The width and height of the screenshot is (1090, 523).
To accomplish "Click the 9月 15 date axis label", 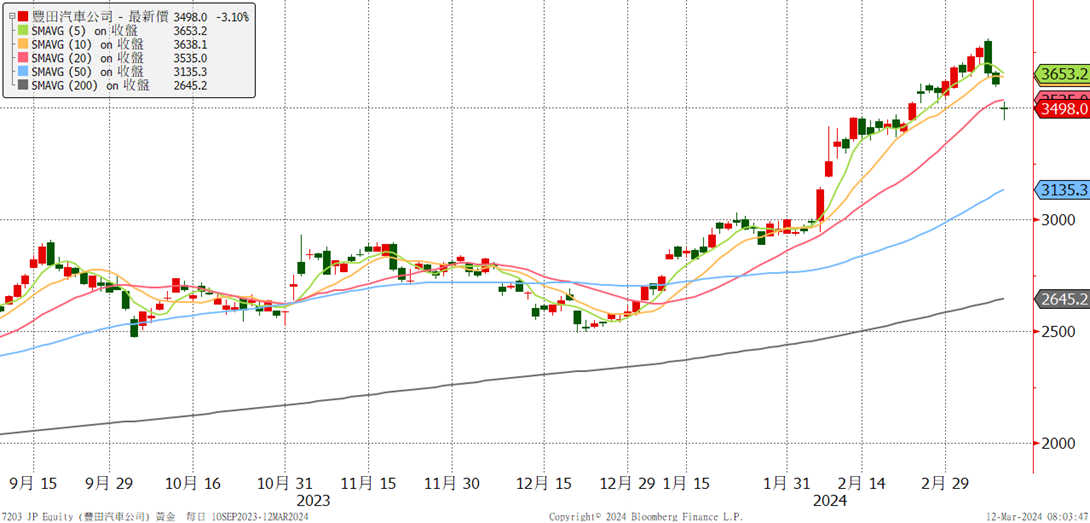I will [33, 481].
